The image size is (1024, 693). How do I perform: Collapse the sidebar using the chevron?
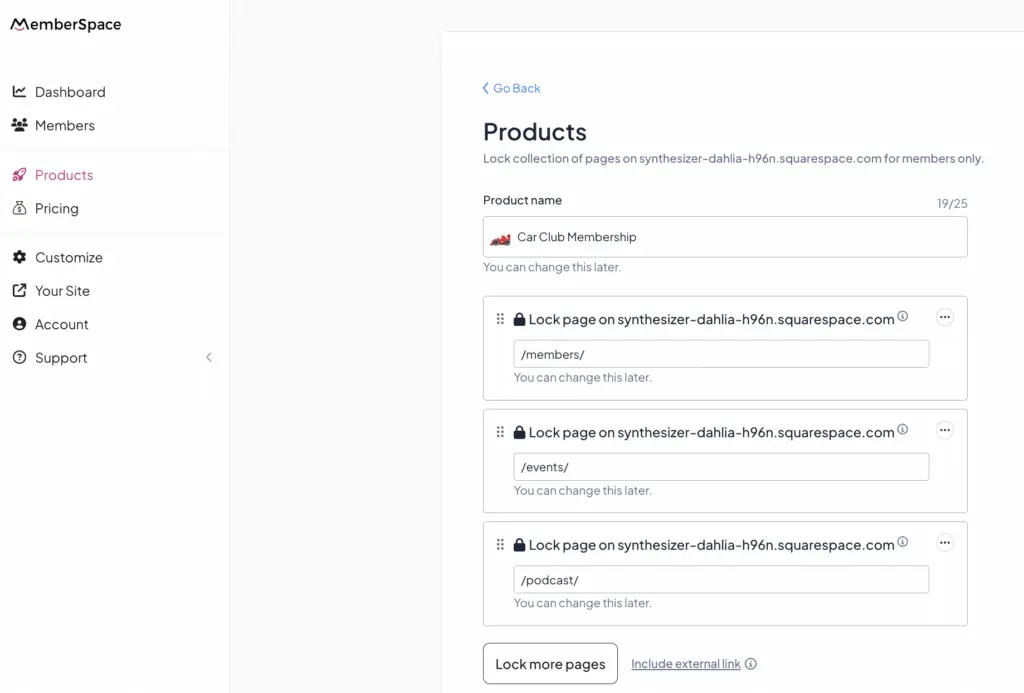[209, 357]
